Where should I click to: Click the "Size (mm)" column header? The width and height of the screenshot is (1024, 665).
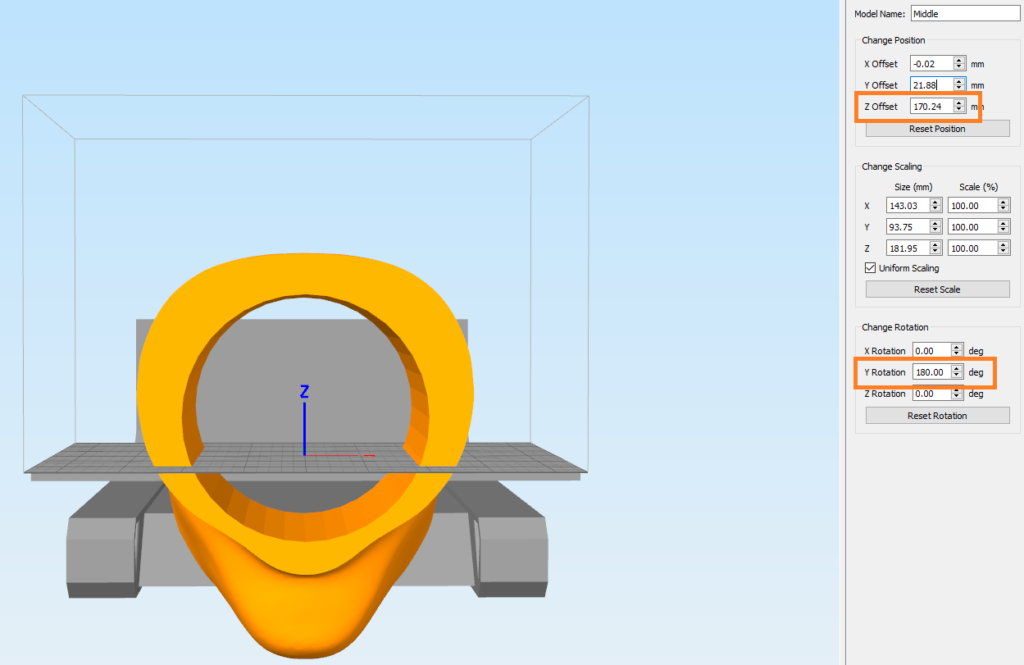913,187
